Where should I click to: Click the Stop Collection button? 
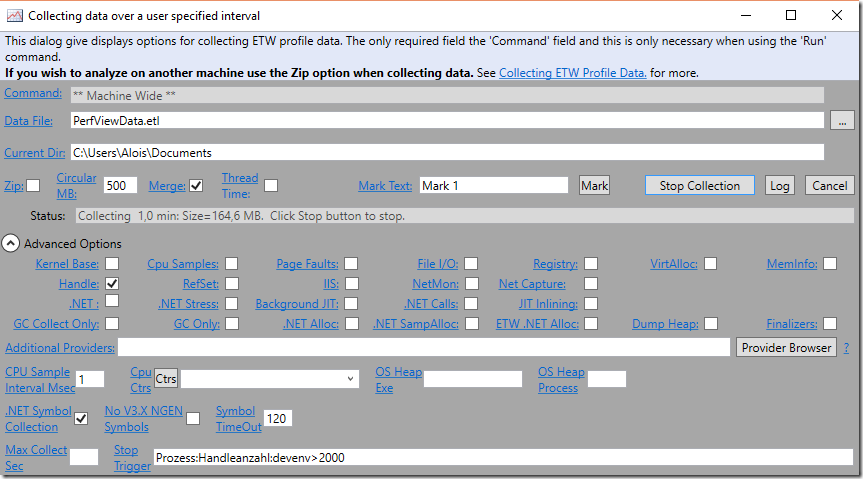700,186
